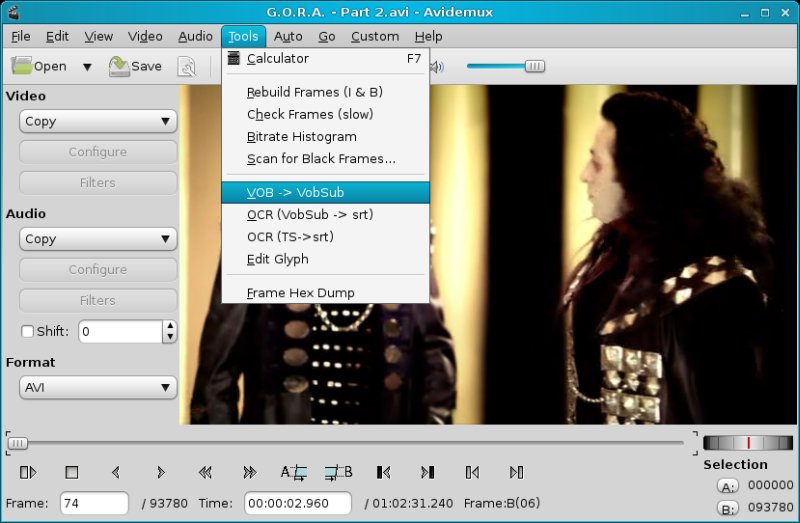This screenshot has width=800, height=523.
Task: Click the selection A: button
Action: pyautogui.click(x=728, y=486)
